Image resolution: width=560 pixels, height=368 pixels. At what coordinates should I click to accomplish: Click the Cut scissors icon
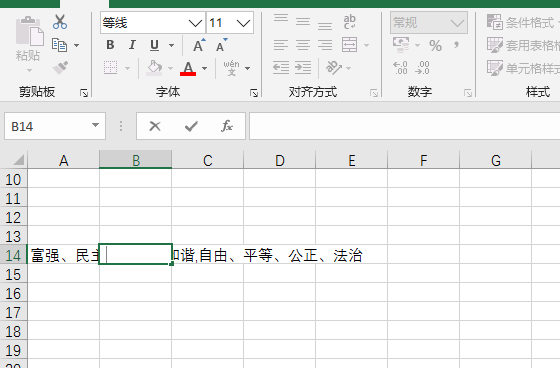click(60, 22)
